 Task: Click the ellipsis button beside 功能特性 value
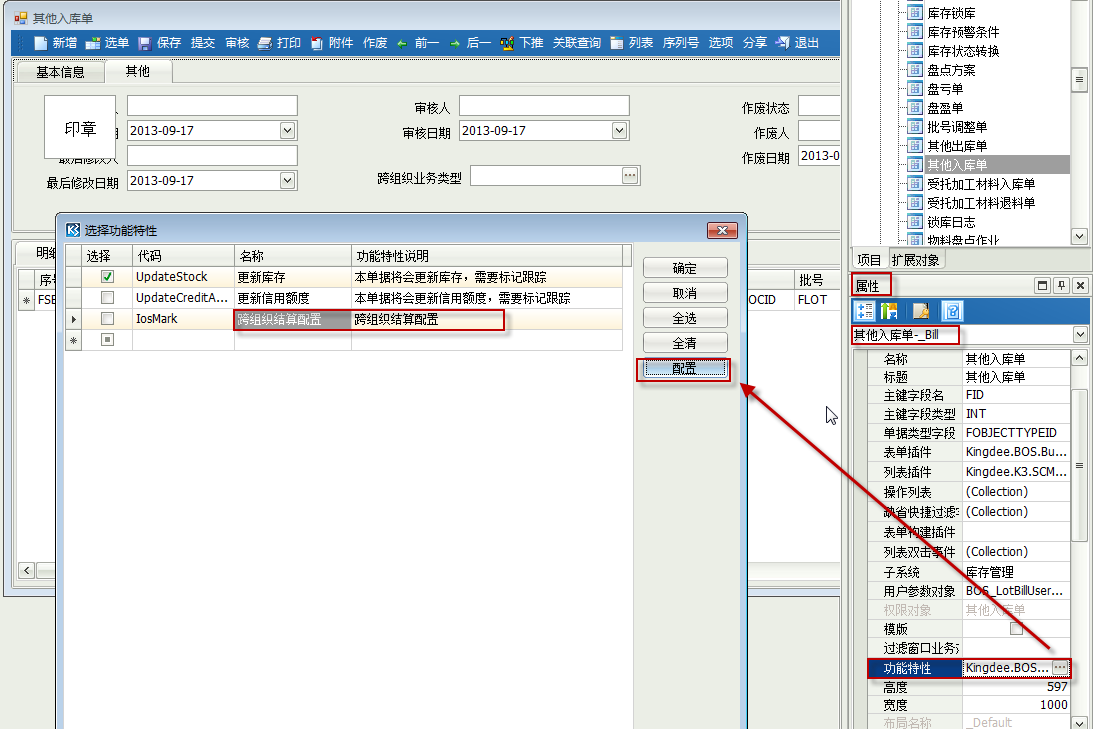pyautogui.click(x=1060, y=667)
